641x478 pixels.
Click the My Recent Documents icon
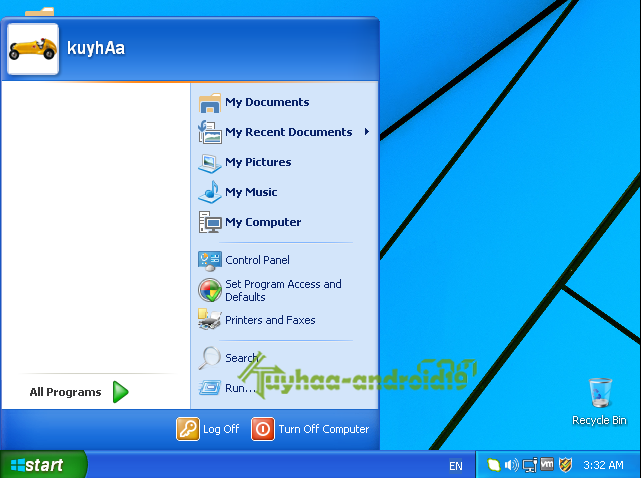[x=210, y=132]
